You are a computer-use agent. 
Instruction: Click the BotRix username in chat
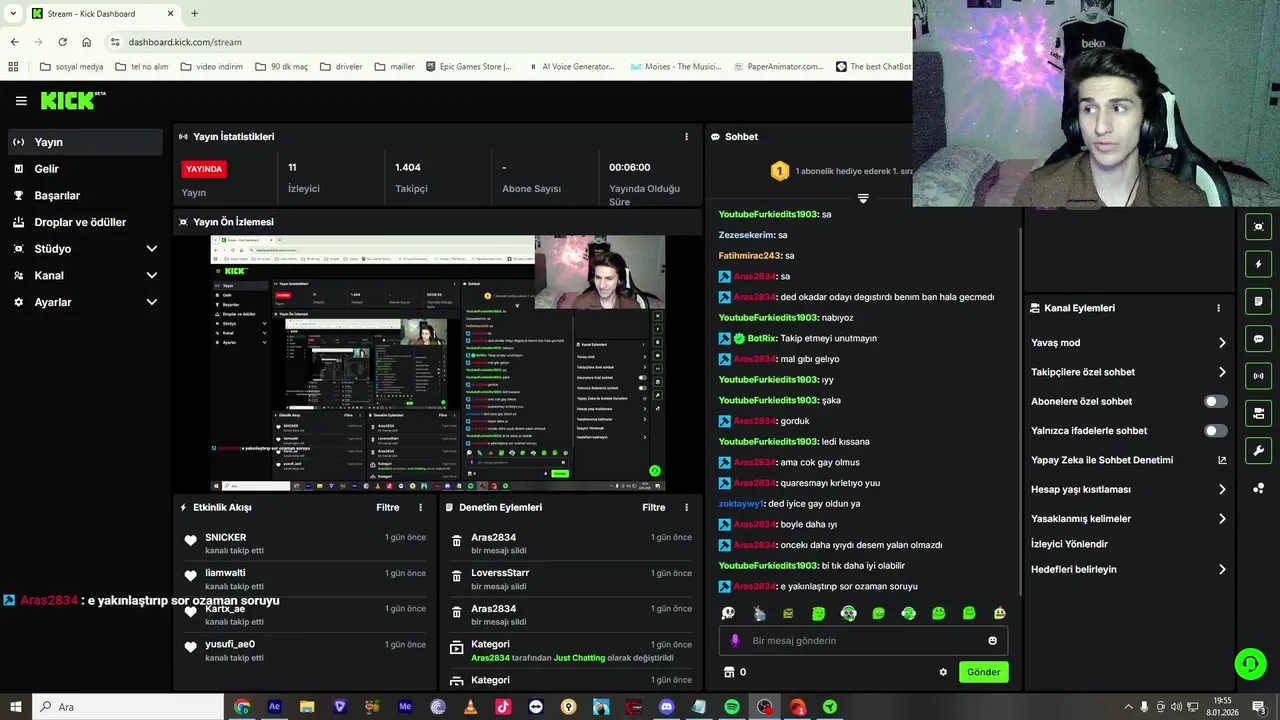(x=761, y=339)
